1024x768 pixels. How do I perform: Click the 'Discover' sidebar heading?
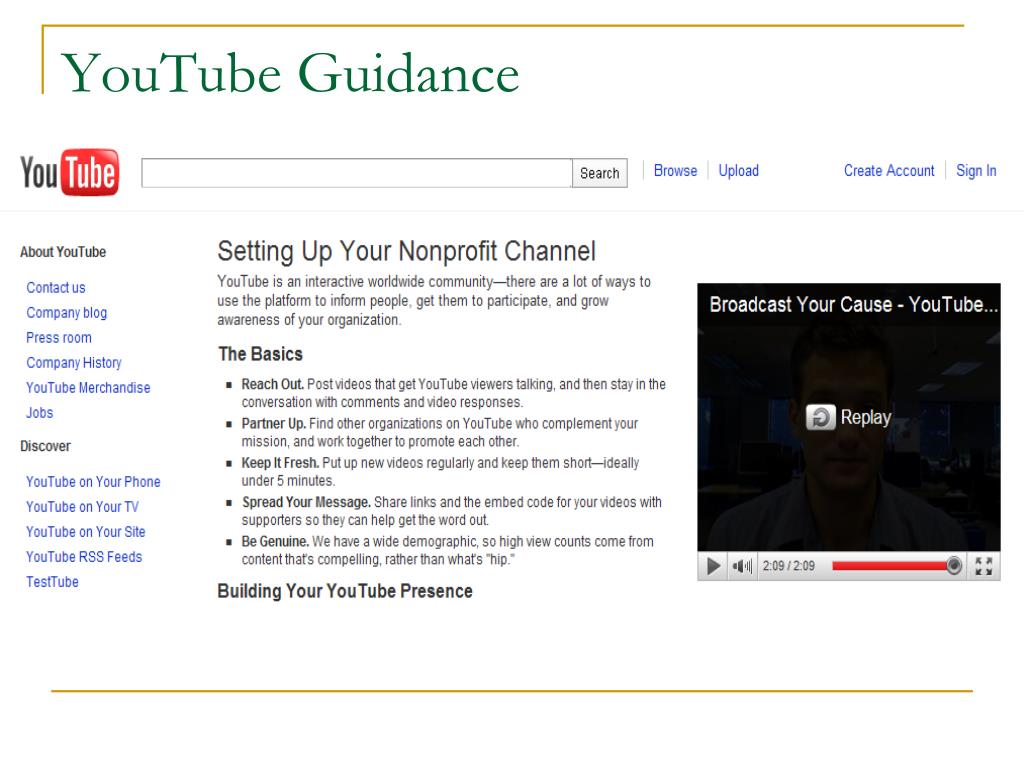(45, 446)
